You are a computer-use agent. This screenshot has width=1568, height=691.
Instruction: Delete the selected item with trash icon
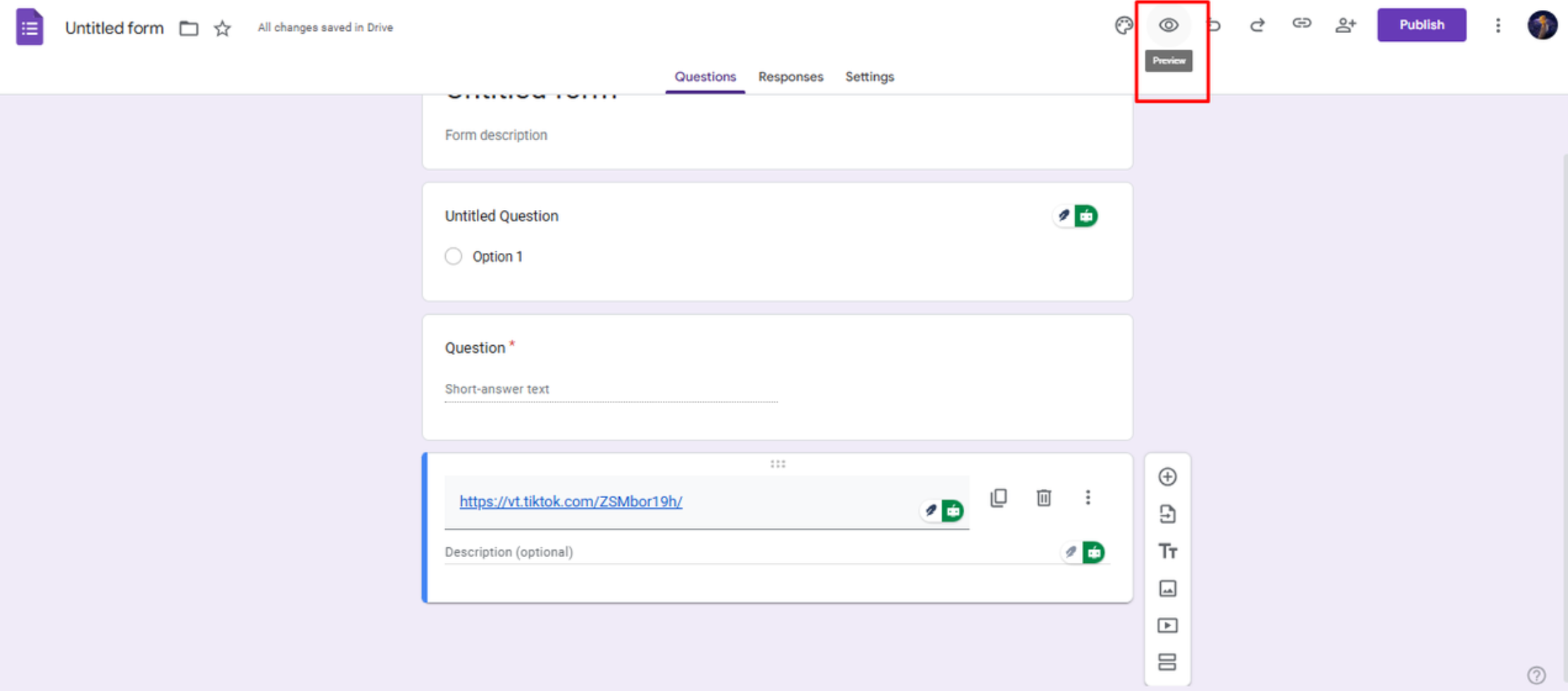click(x=1043, y=498)
